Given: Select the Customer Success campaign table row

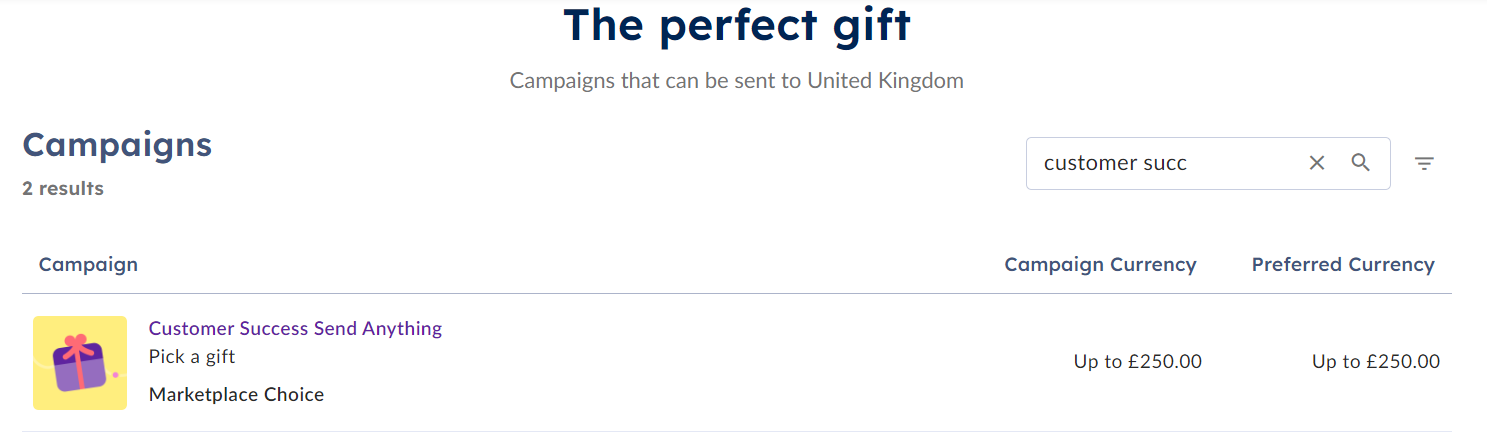Looking at the screenshot, I should coord(737,363).
